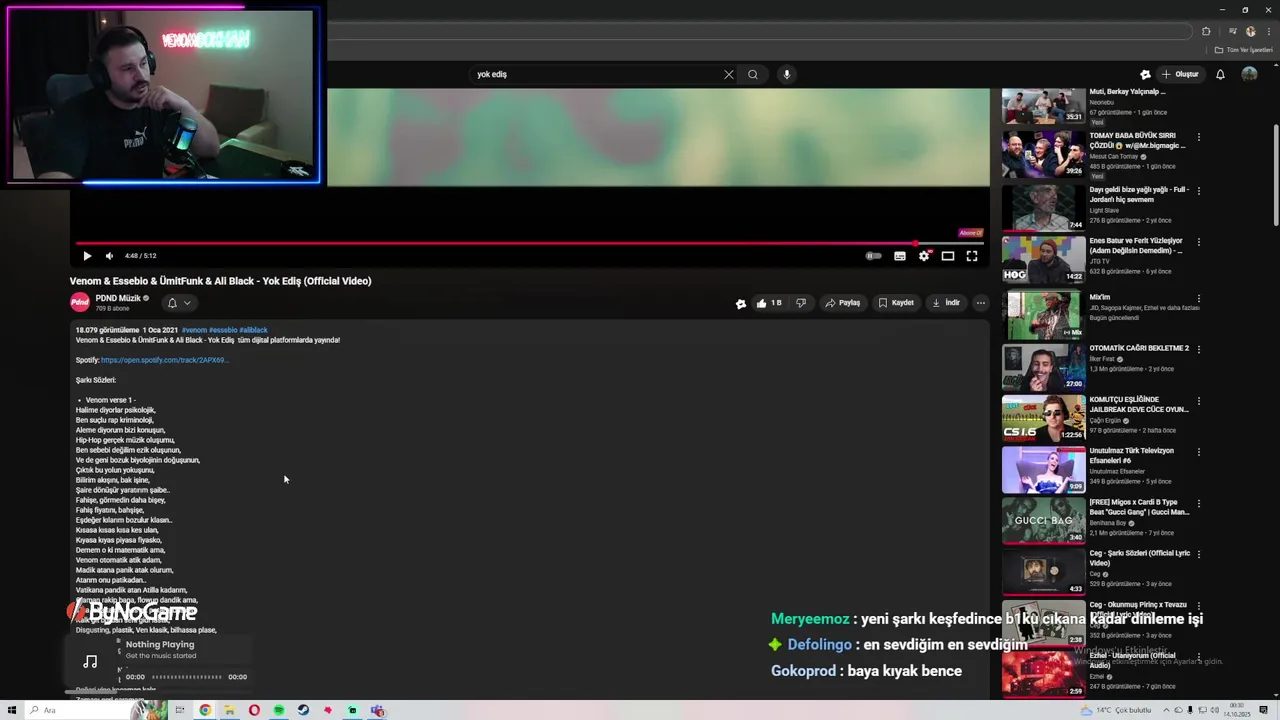Click the #aliblack hashtag
The height and width of the screenshot is (720, 1280).
253,330
